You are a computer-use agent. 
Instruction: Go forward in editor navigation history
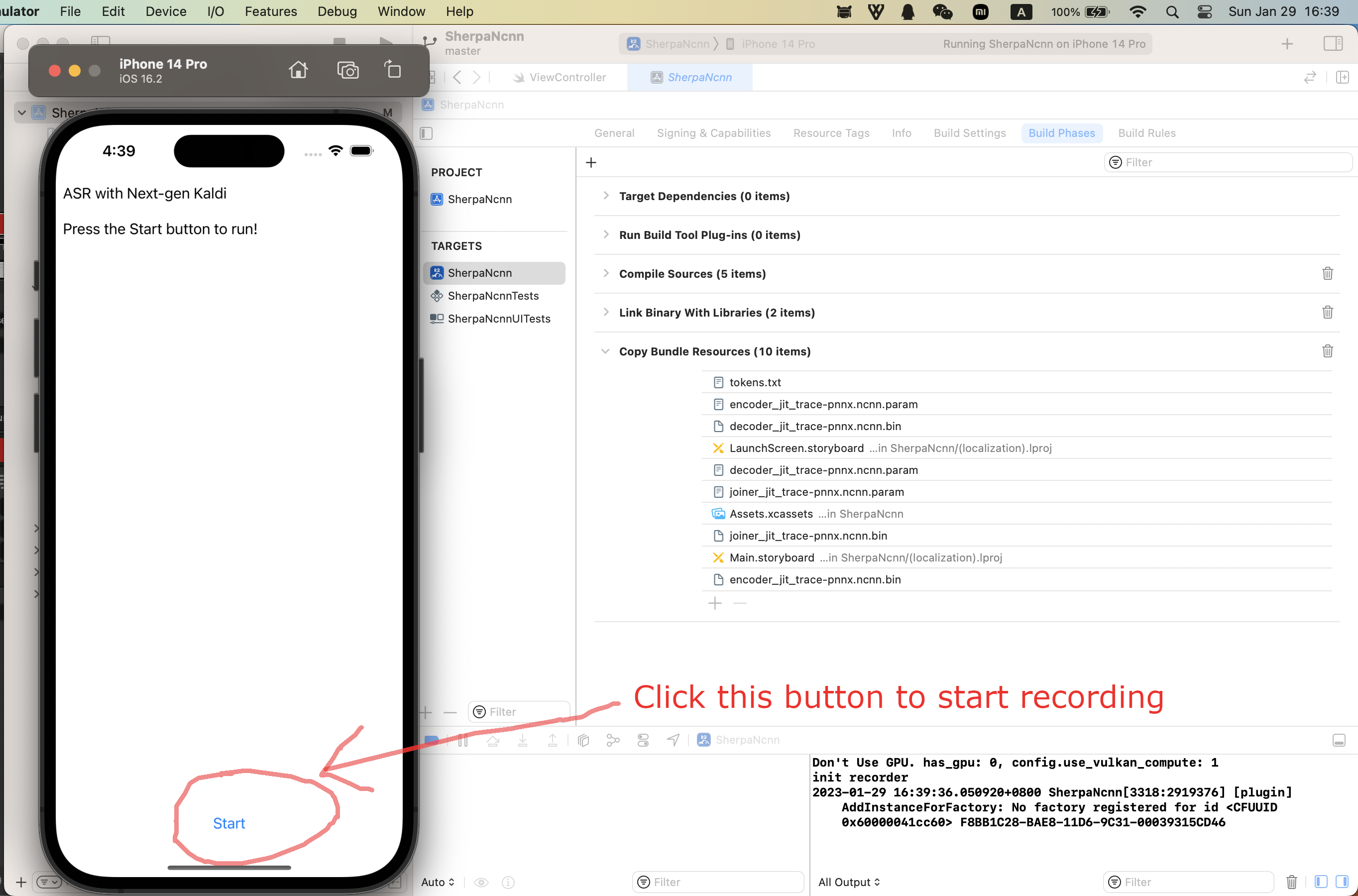[x=476, y=77]
